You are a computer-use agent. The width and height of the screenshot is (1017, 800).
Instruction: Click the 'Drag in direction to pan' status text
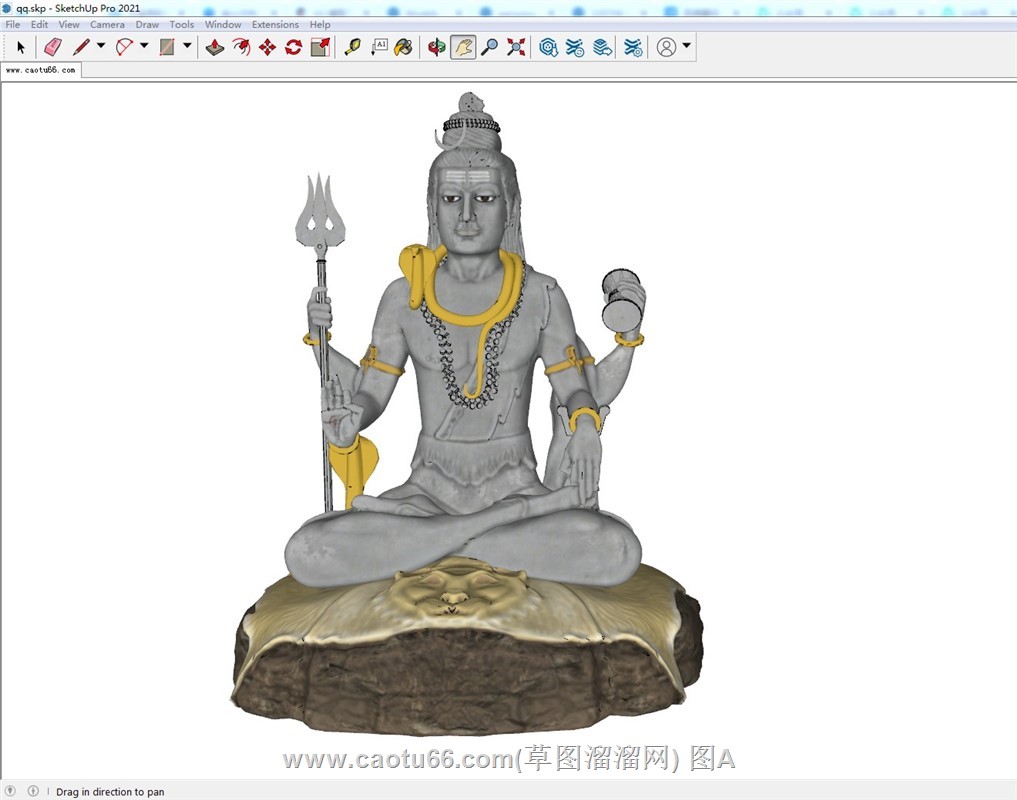pos(110,792)
